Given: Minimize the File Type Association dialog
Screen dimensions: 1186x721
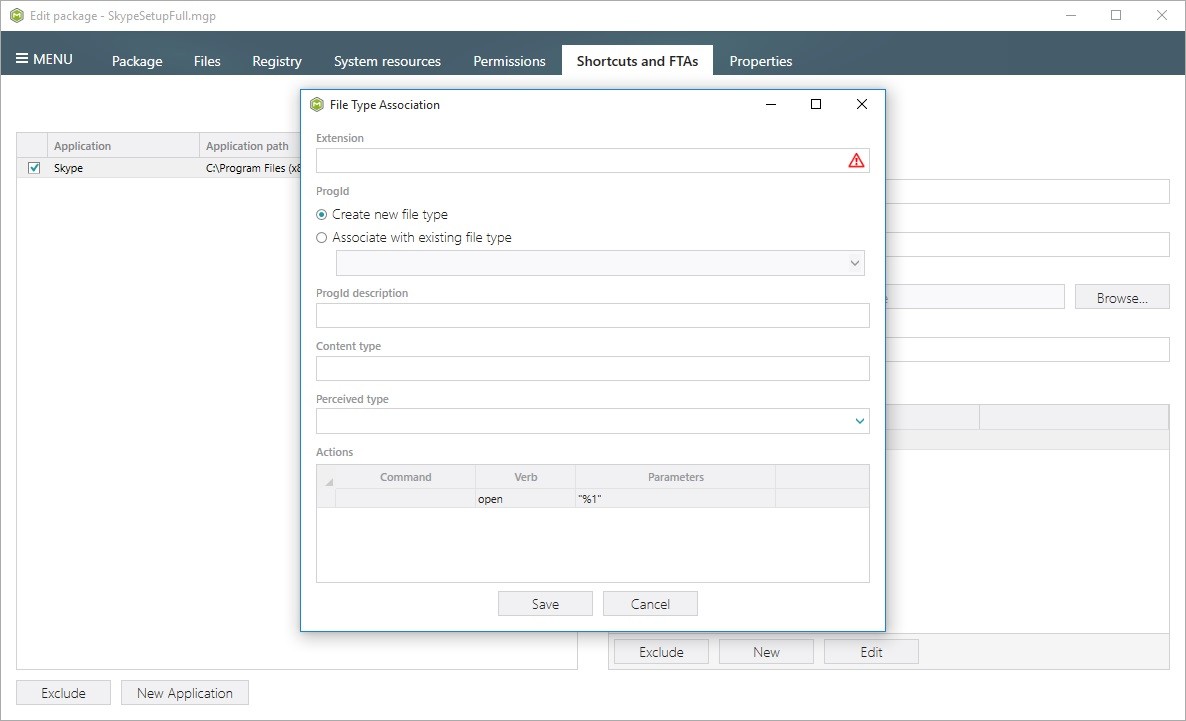Looking at the screenshot, I should [771, 104].
